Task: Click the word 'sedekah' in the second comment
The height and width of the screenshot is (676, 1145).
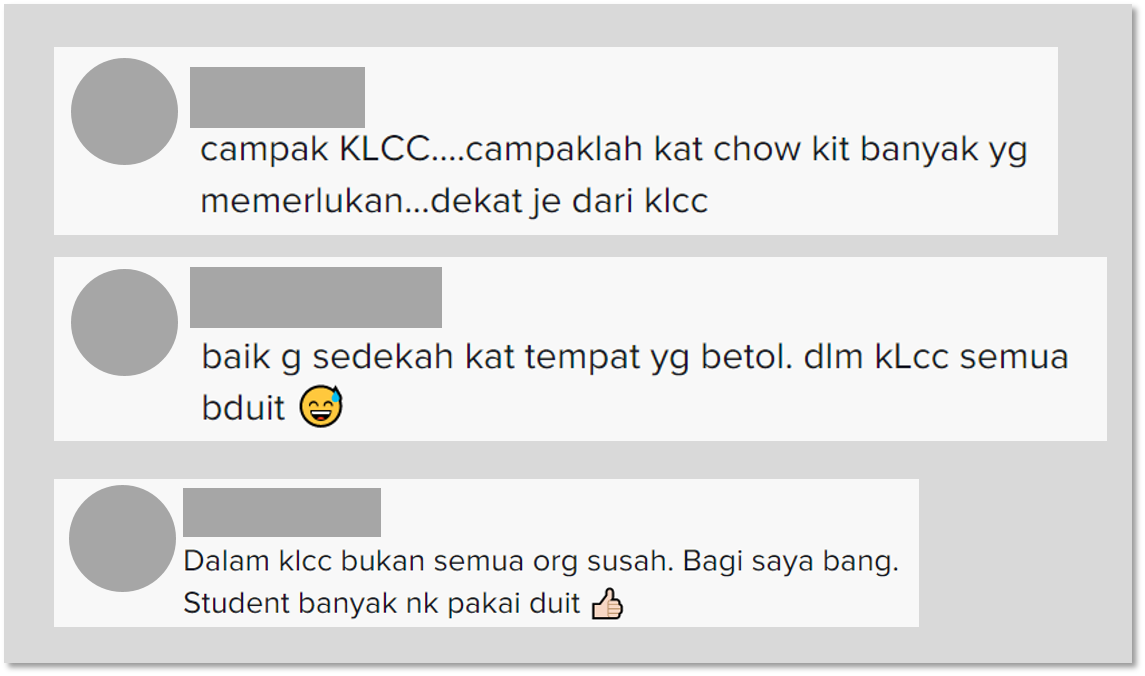Action: point(383,357)
